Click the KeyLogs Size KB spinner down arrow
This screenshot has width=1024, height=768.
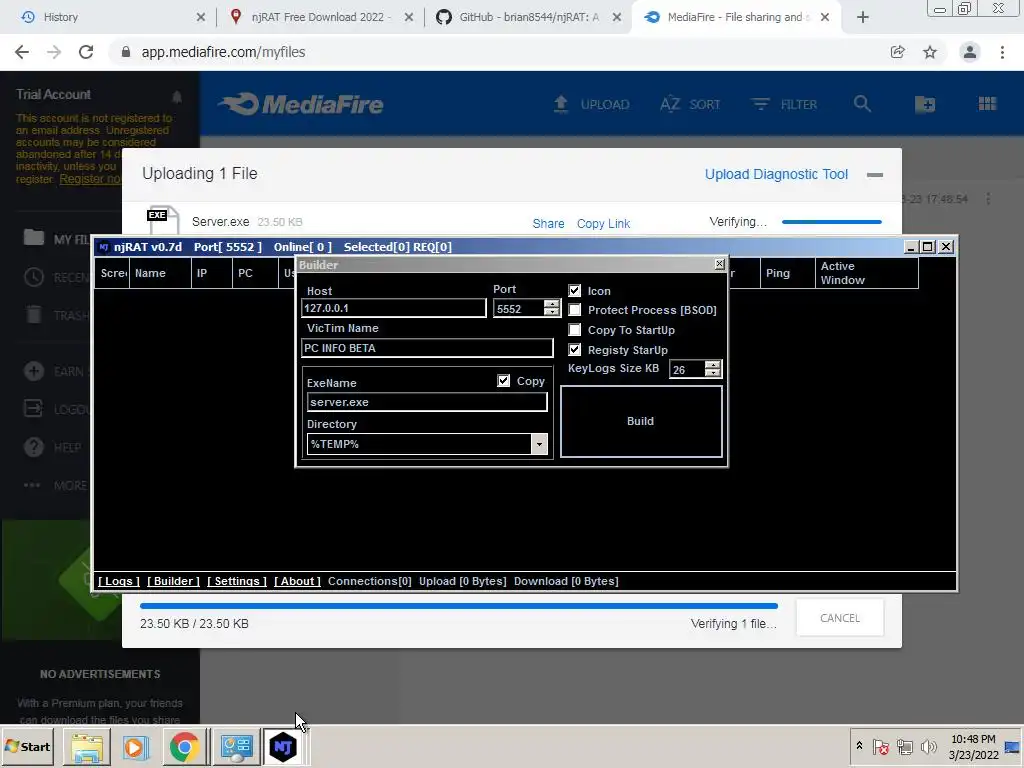coord(712,373)
